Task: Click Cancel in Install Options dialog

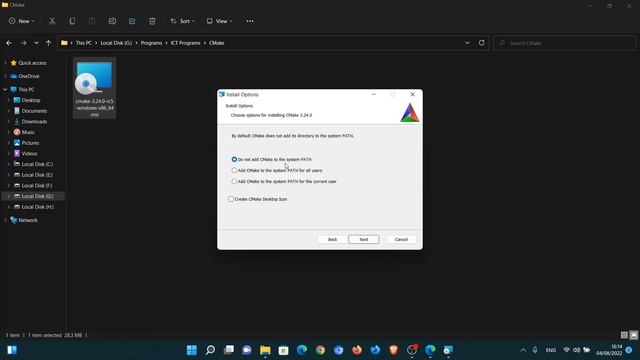Action: [401, 240]
